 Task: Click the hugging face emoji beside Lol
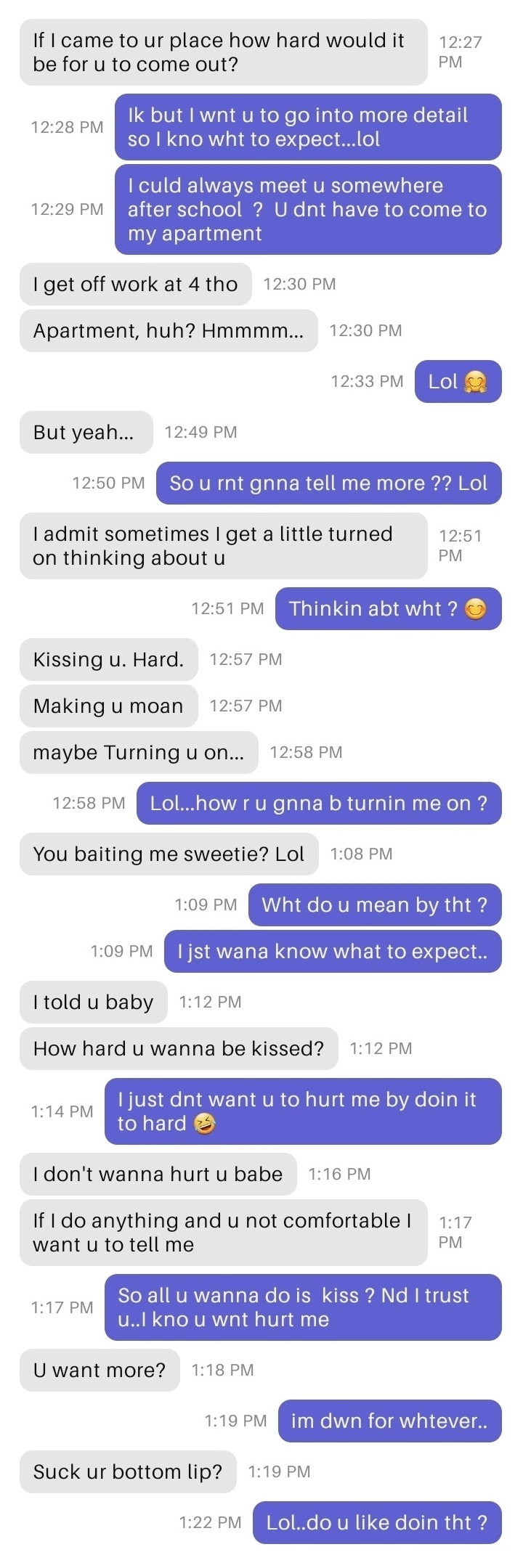pyautogui.click(x=475, y=382)
